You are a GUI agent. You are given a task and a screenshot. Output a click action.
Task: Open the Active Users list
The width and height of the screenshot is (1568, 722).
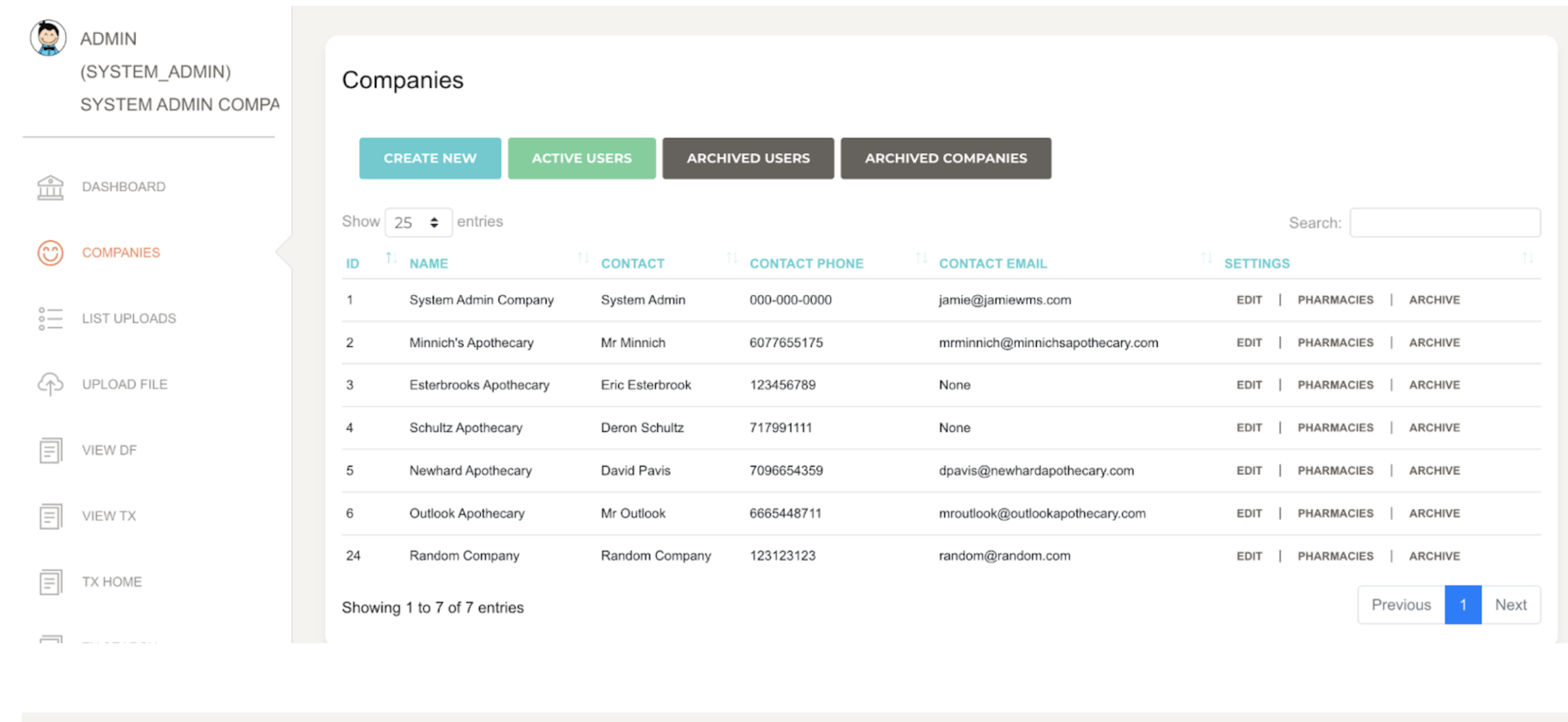pyautogui.click(x=581, y=159)
